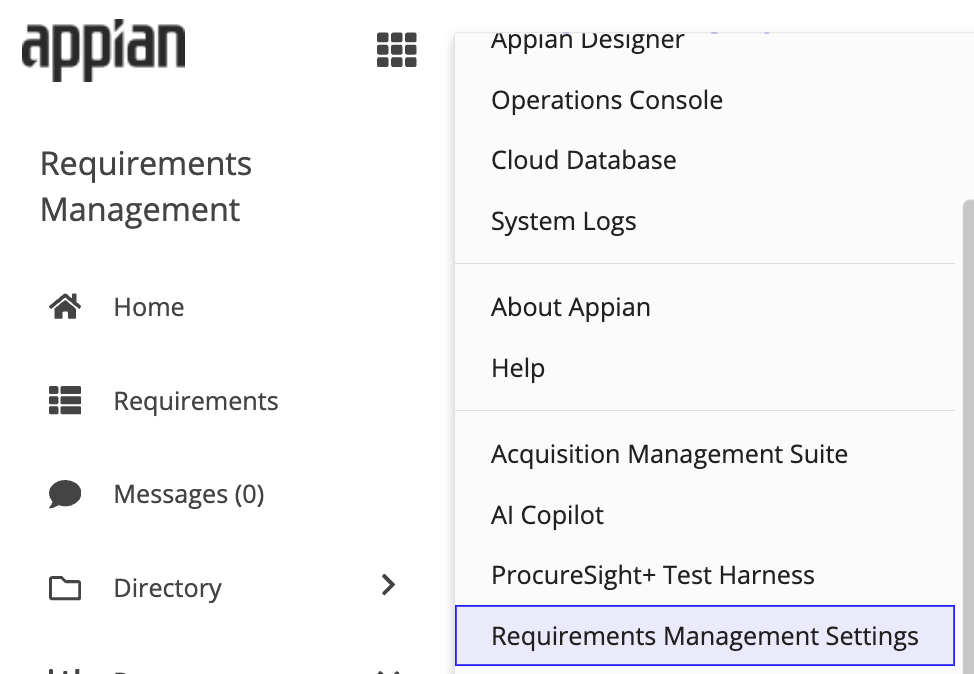Click the menu's vertical scrollbar

[968, 437]
